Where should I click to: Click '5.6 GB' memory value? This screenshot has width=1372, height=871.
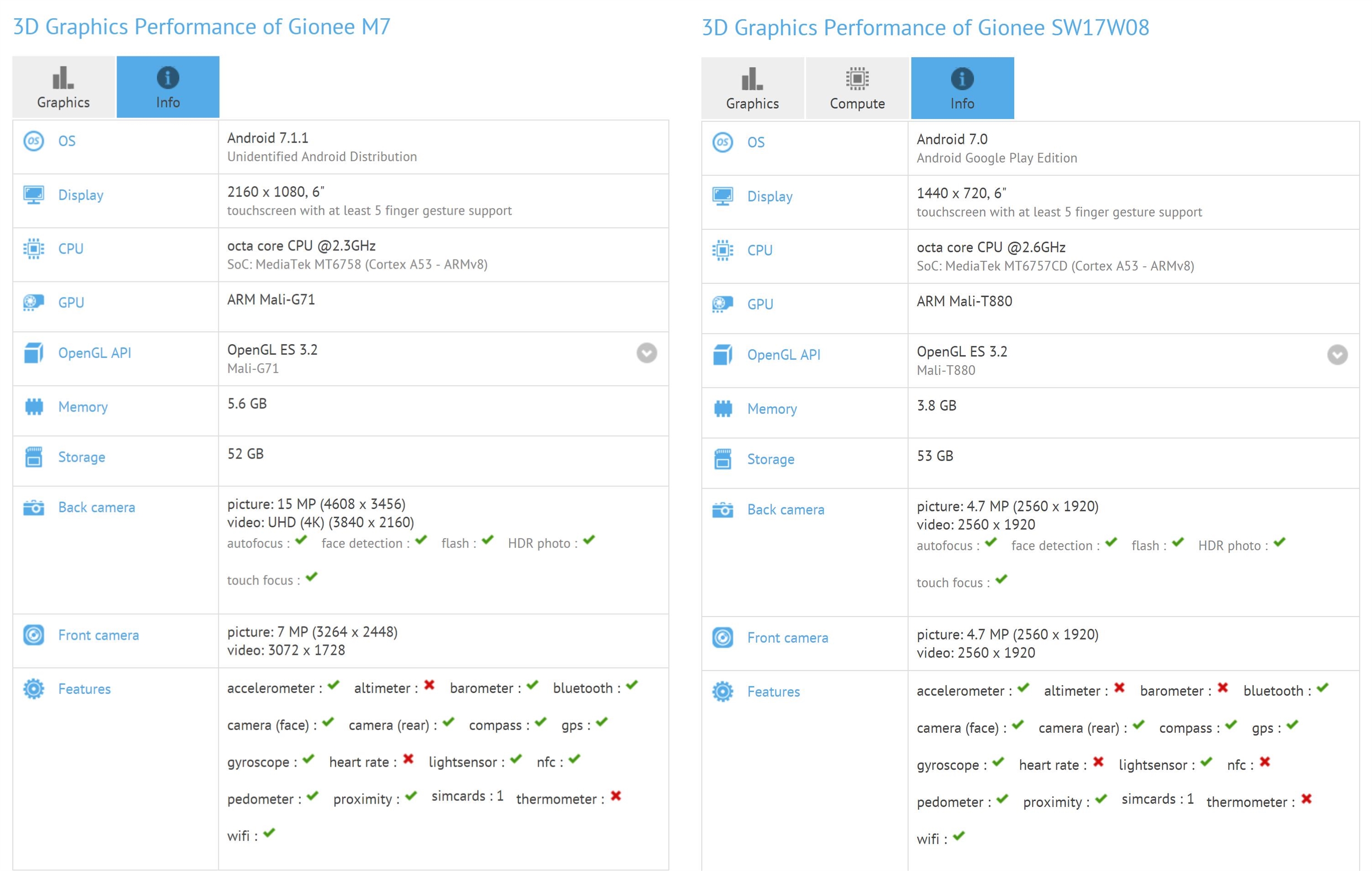tap(247, 404)
